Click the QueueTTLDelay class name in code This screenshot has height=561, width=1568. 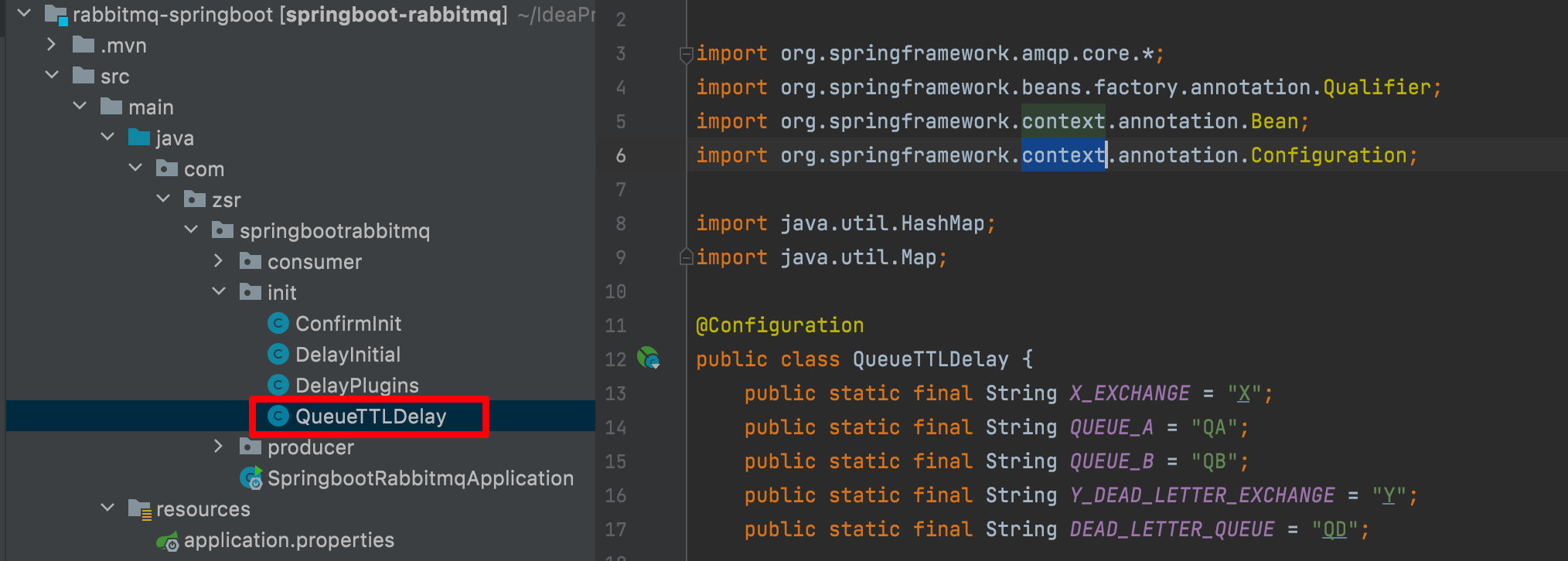coord(931,359)
